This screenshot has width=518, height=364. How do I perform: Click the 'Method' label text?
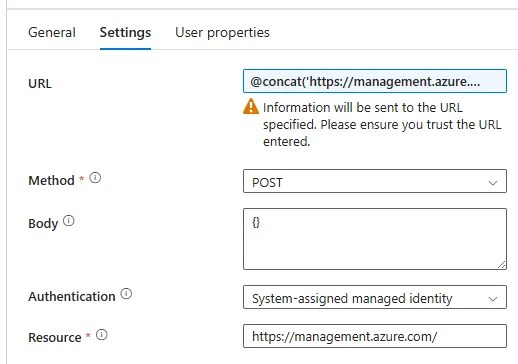click(x=51, y=181)
